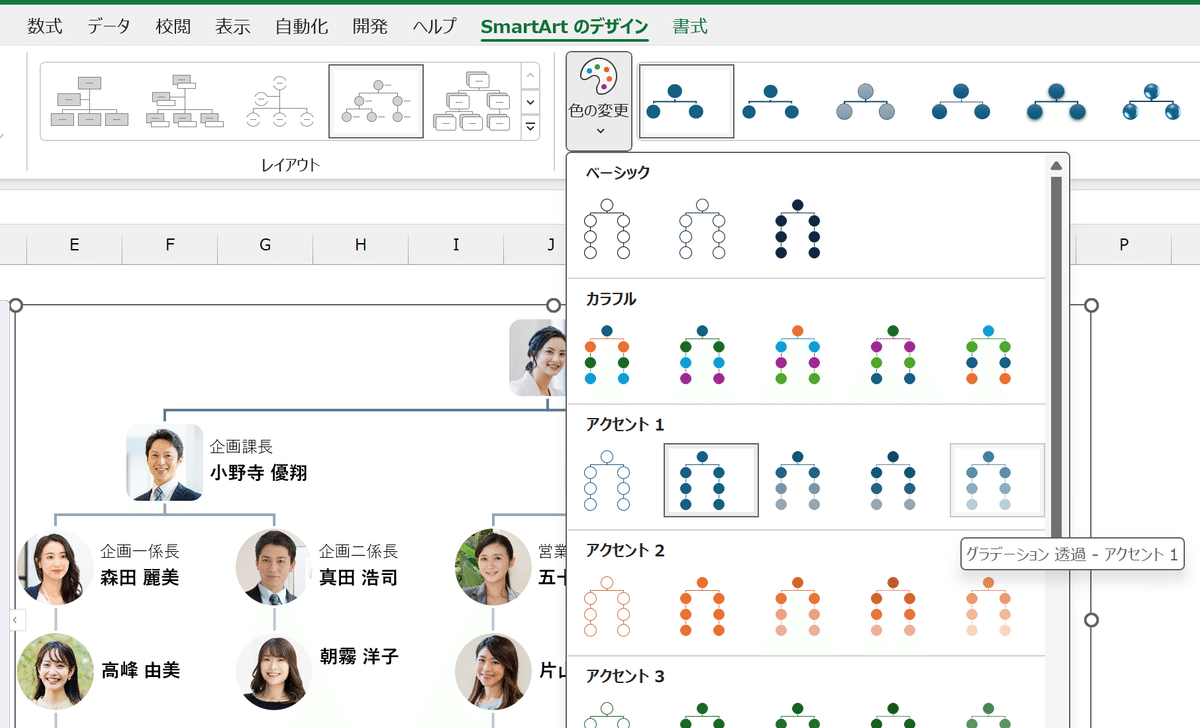This screenshot has height=728, width=1200.
Task: Open the データ ribbon tab
Action: pos(108,27)
